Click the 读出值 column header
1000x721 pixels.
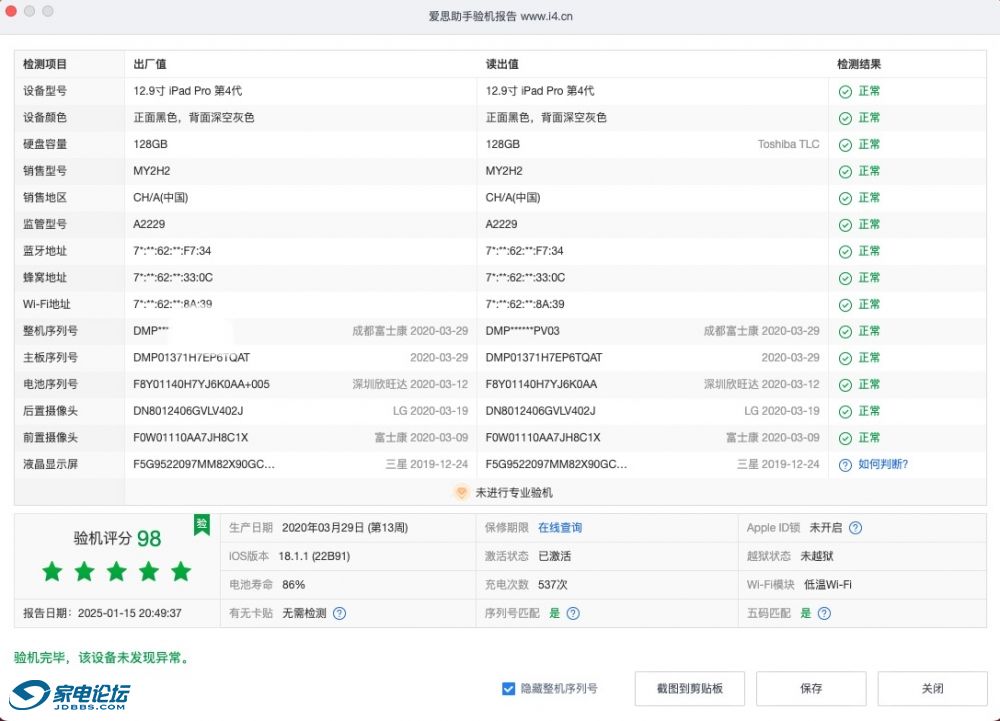click(502, 64)
